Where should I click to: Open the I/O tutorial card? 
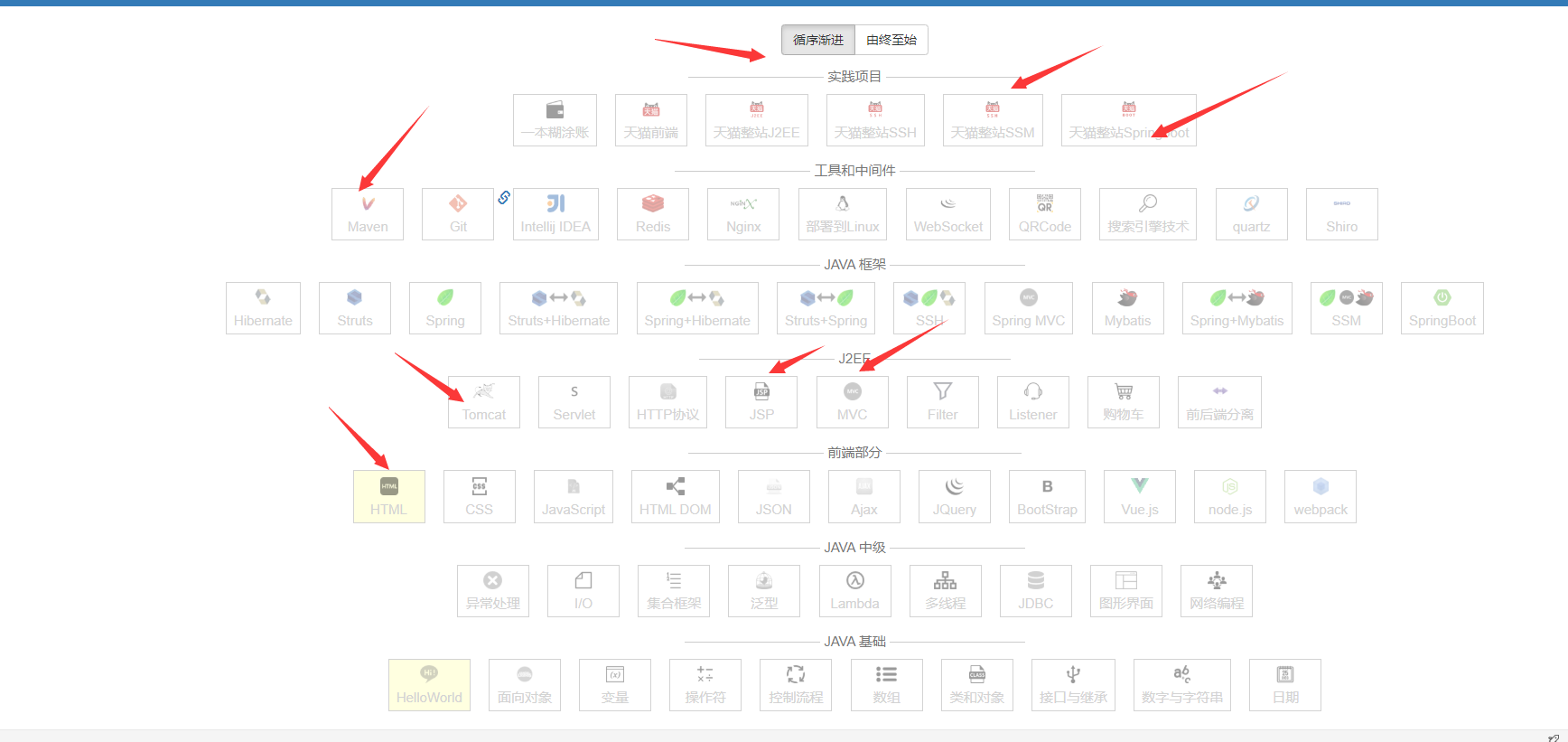(583, 591)
